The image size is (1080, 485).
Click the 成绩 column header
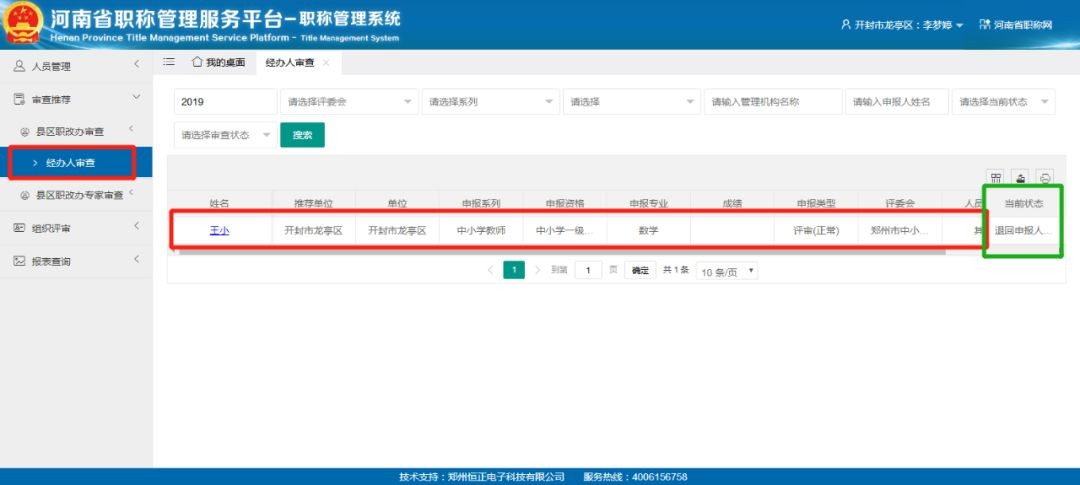pos(732,203)
